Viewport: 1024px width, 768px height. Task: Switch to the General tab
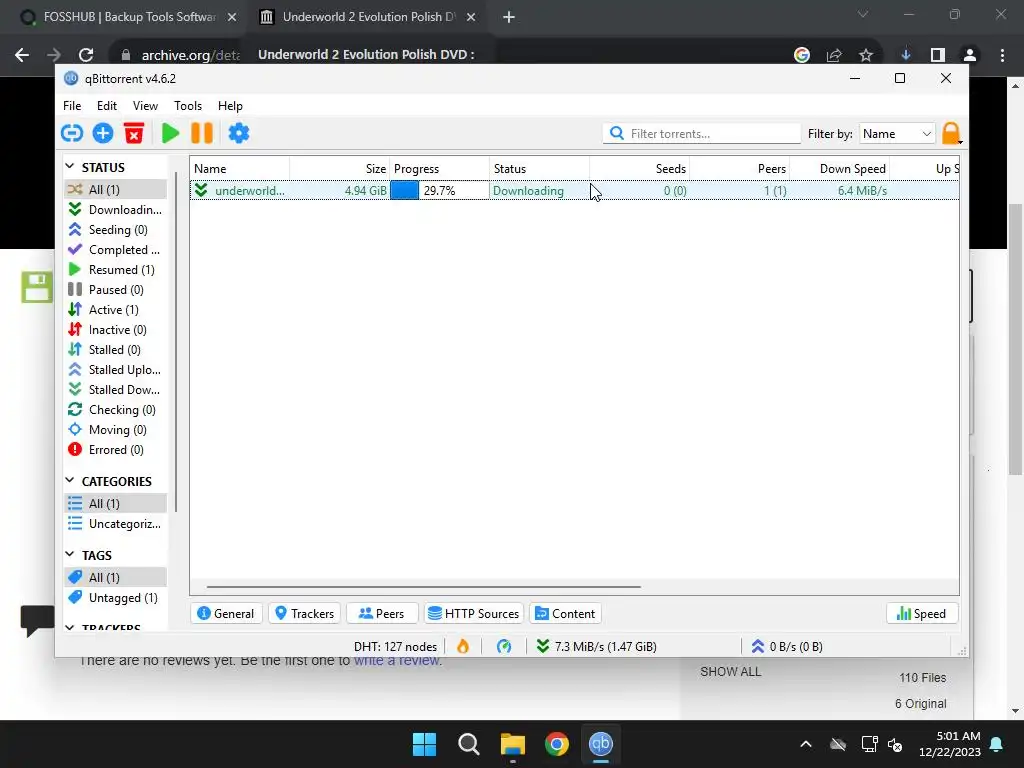226,614
